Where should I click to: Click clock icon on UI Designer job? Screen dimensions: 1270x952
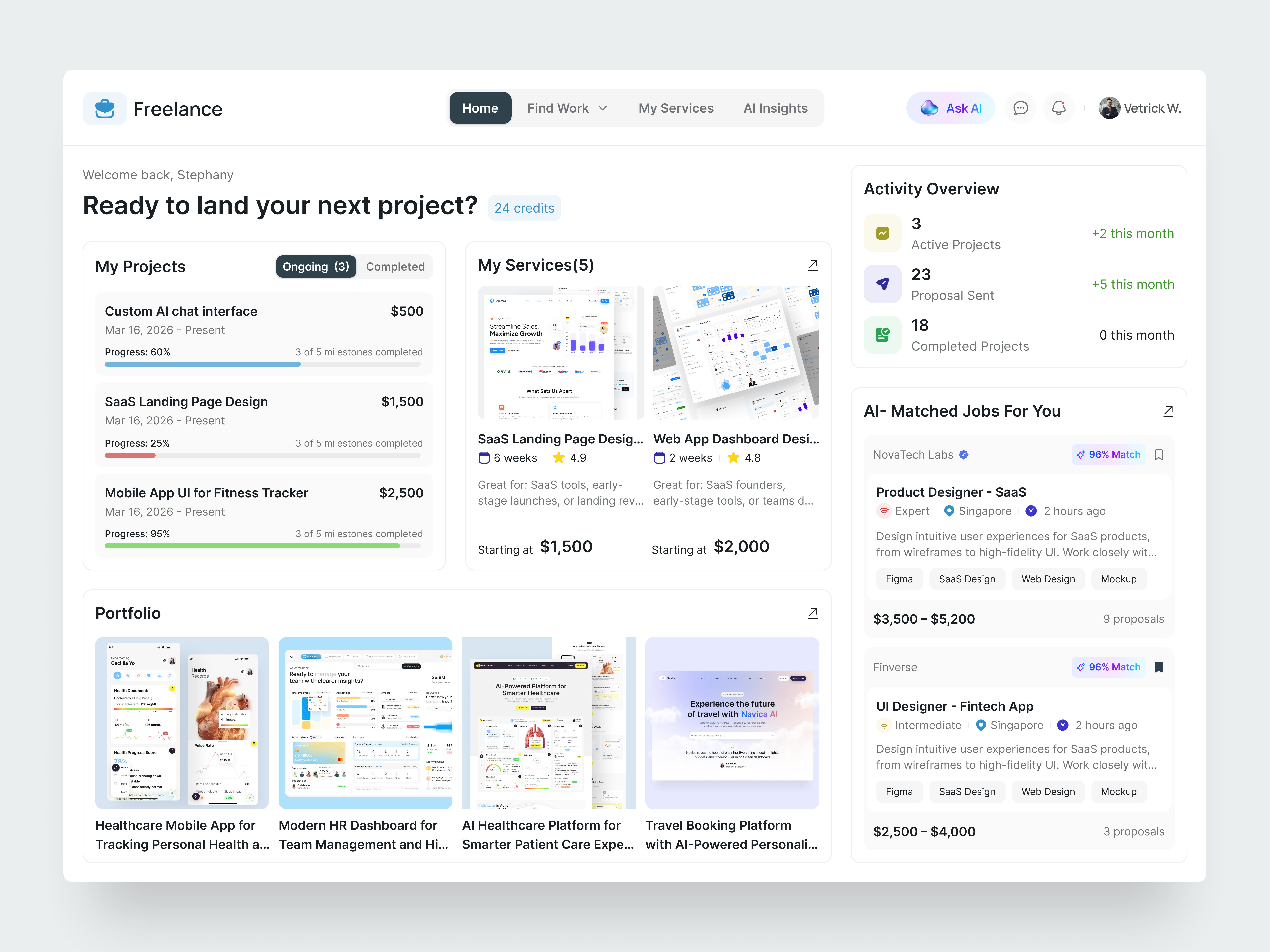pyautogui.click(x=1063, y=725)
